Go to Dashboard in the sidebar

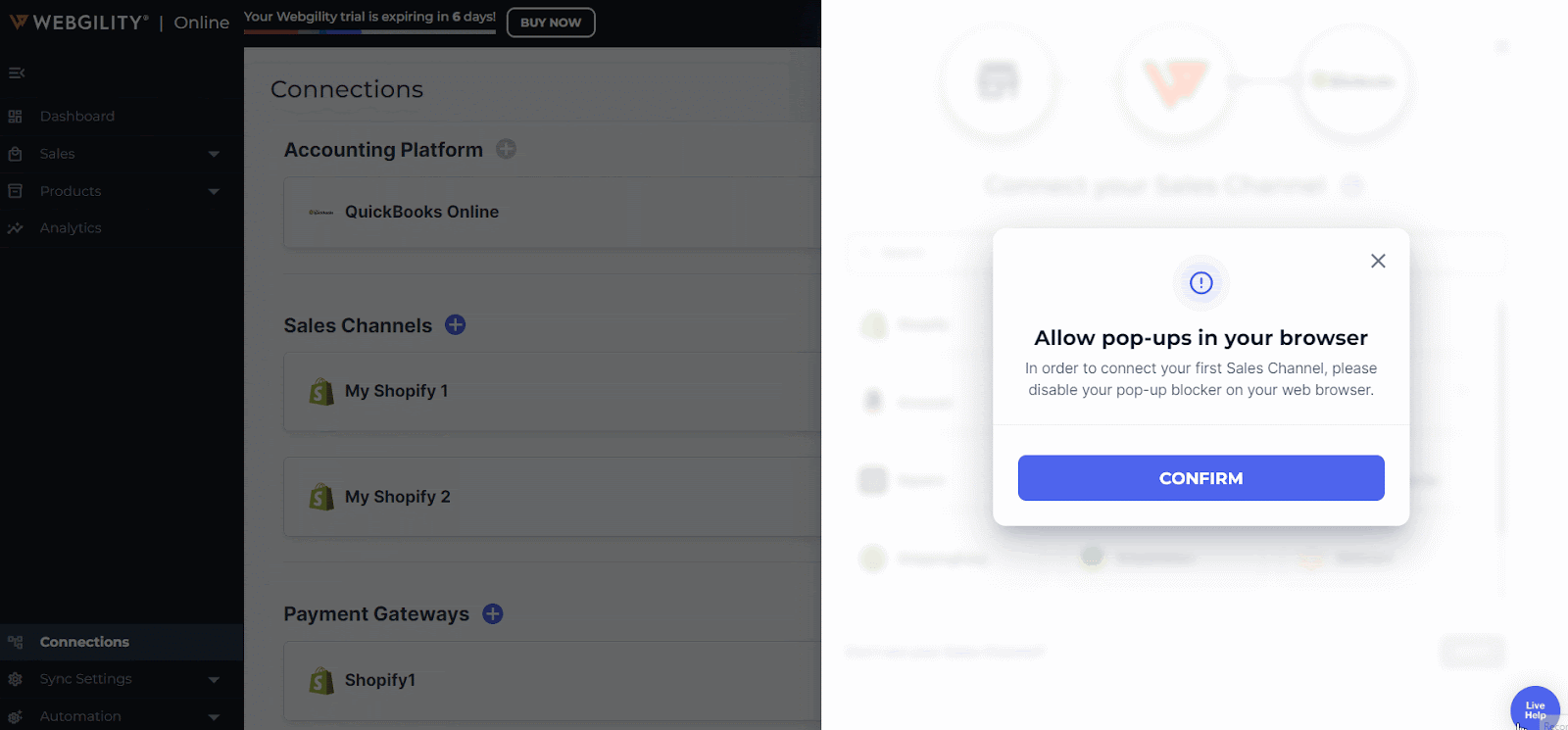(77, 117)
